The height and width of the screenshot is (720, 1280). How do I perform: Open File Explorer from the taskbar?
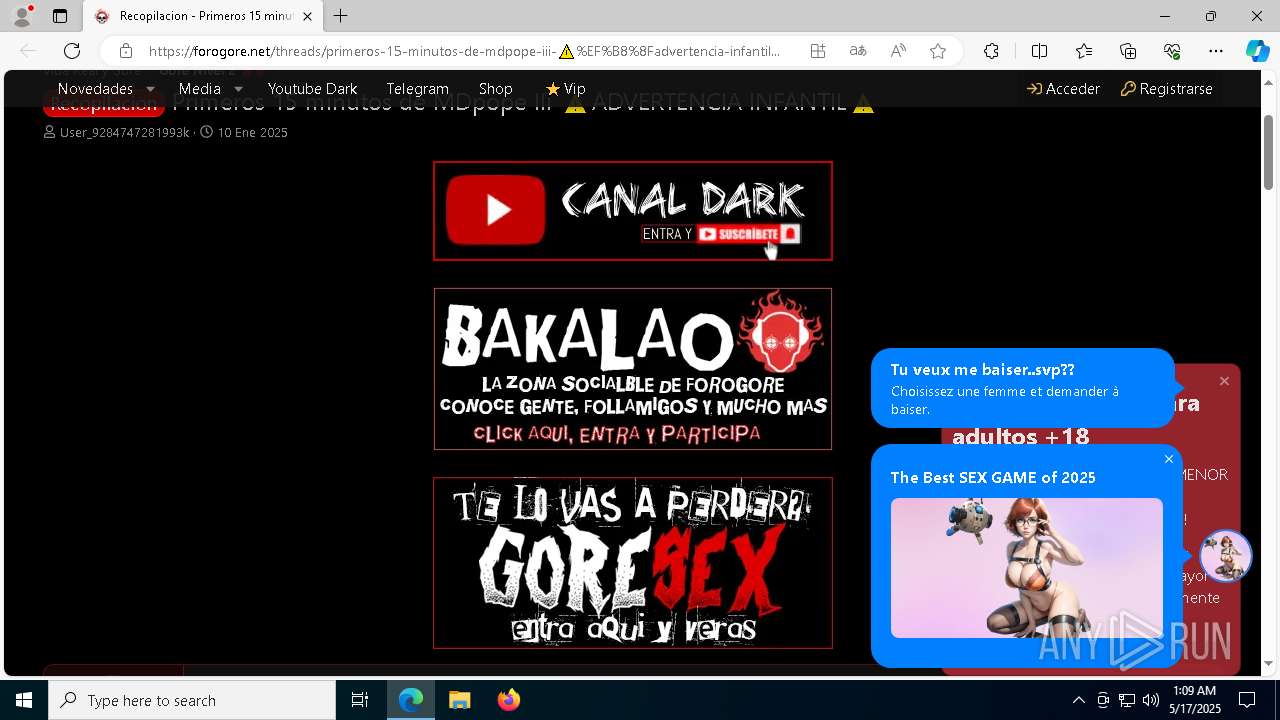(x=459, y=700)
